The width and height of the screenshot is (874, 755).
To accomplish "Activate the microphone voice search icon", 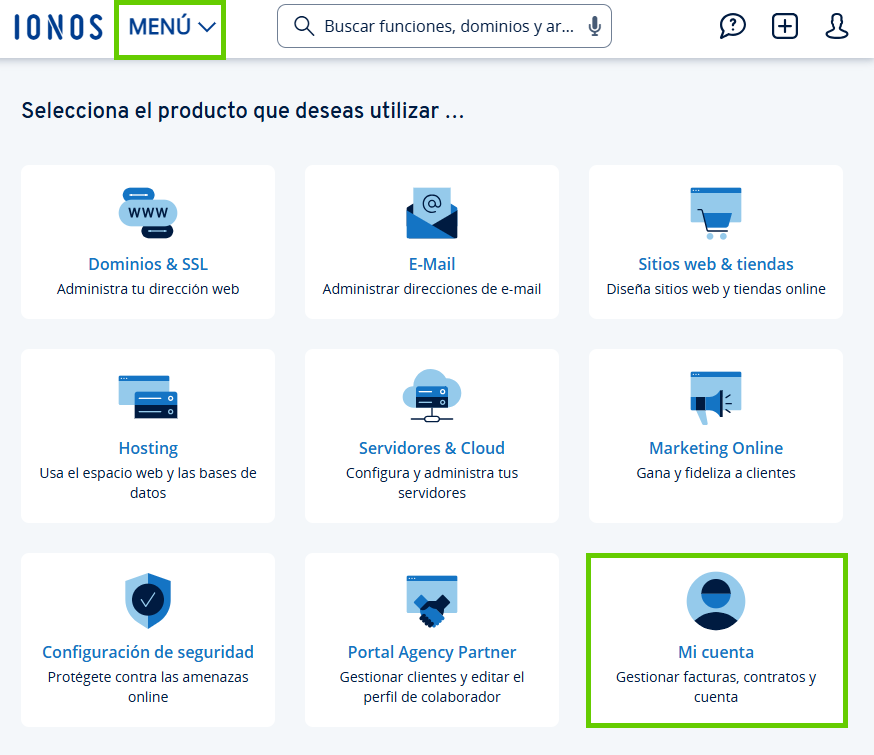I will [x=595, y=26].
